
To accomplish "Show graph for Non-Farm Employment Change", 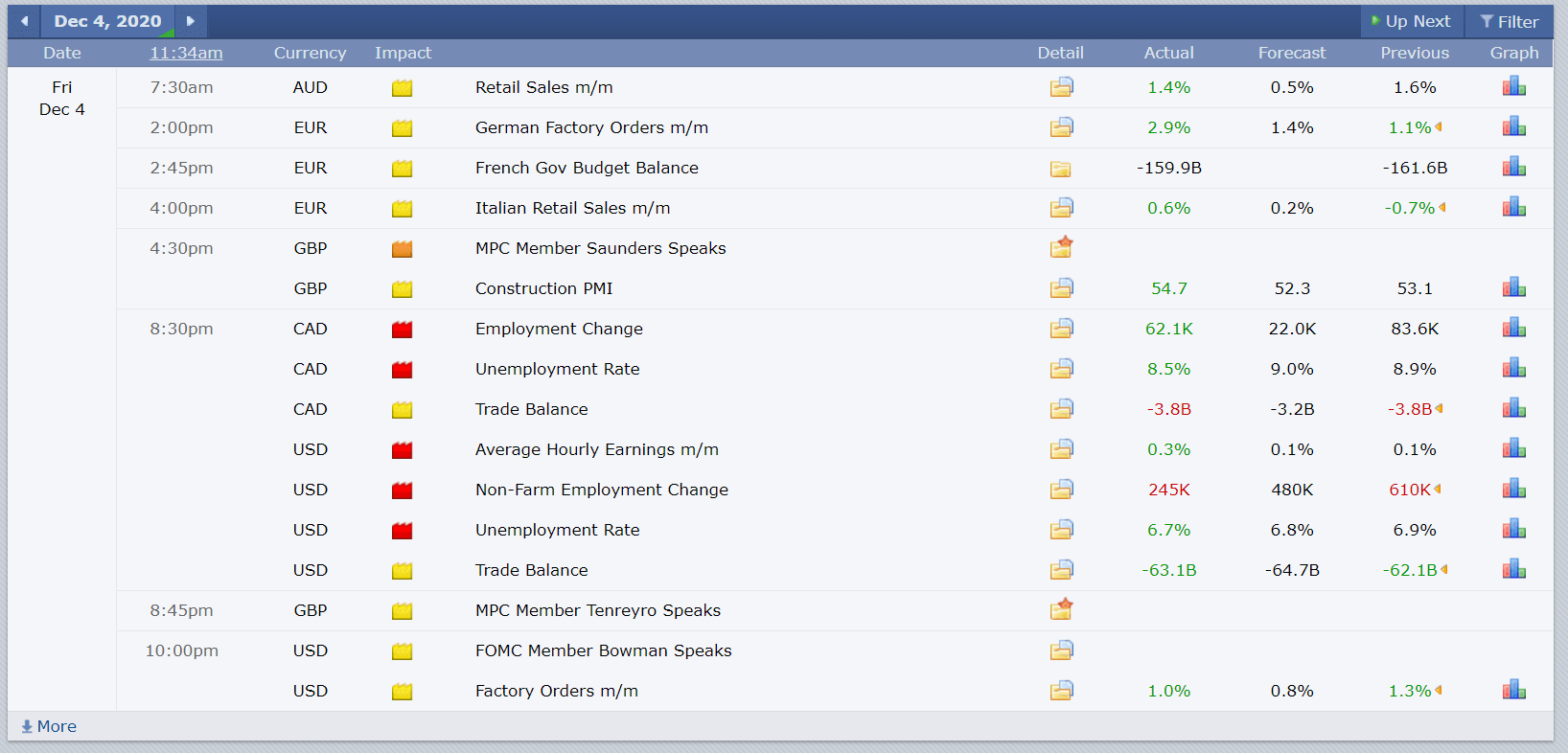I will [1514, 490].
